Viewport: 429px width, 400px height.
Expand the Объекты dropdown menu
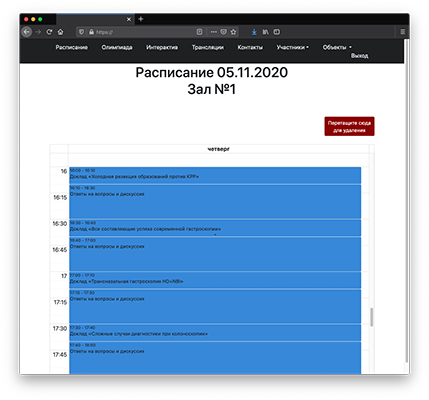(337, 47)
